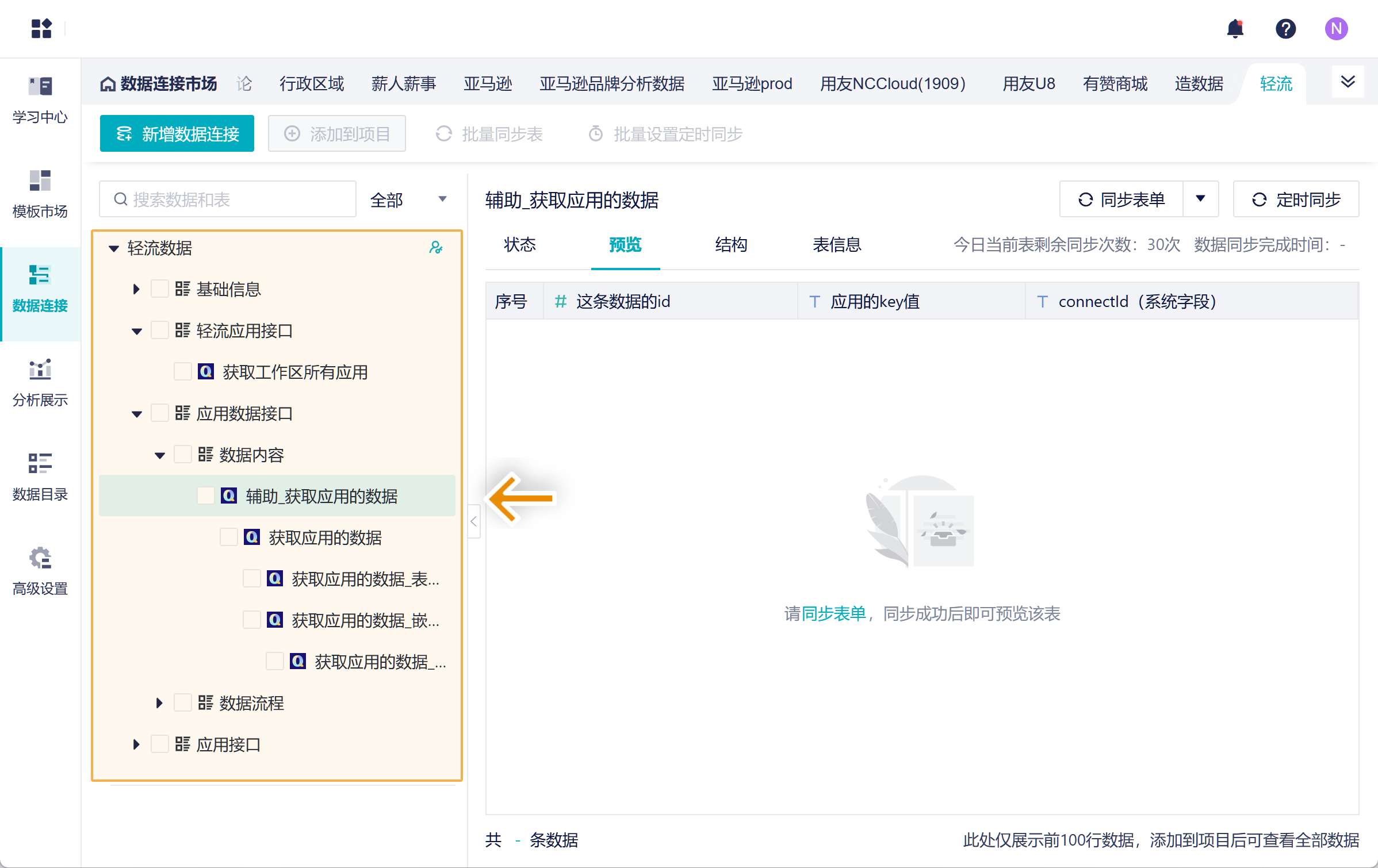
Task: Switch to the 结构 tab
Action: coord(731,245)
